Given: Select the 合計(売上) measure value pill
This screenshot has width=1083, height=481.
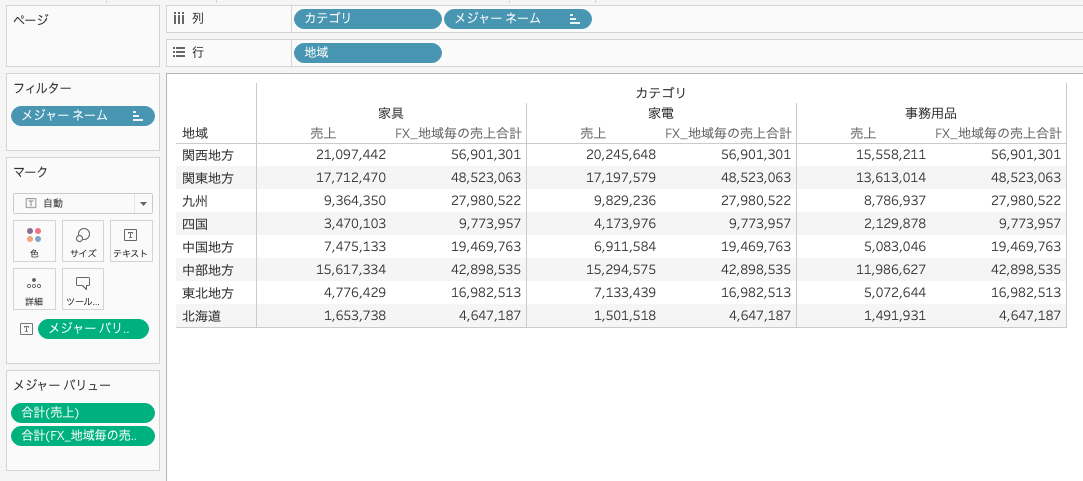Looking at the screenshot, I should click(x=83, y=413).
